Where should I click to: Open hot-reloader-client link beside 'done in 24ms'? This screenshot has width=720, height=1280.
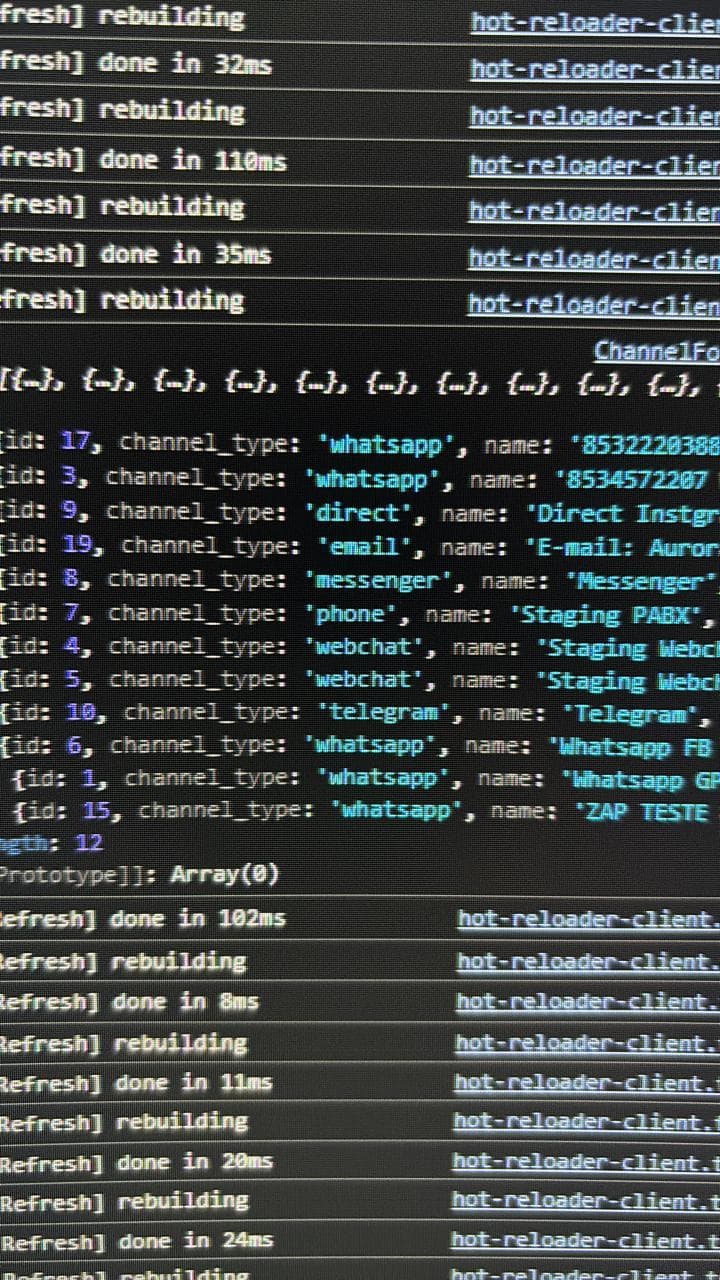click(x=584, y=1241)
